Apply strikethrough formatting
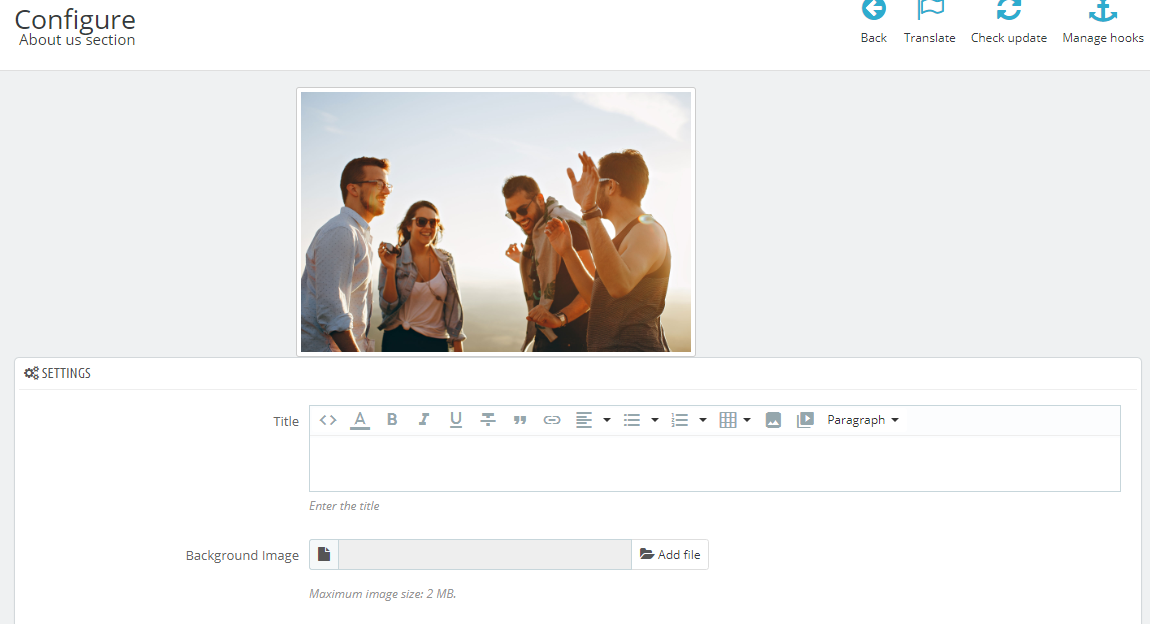Viewport: 1150px width, 624px height. [488, 420]
